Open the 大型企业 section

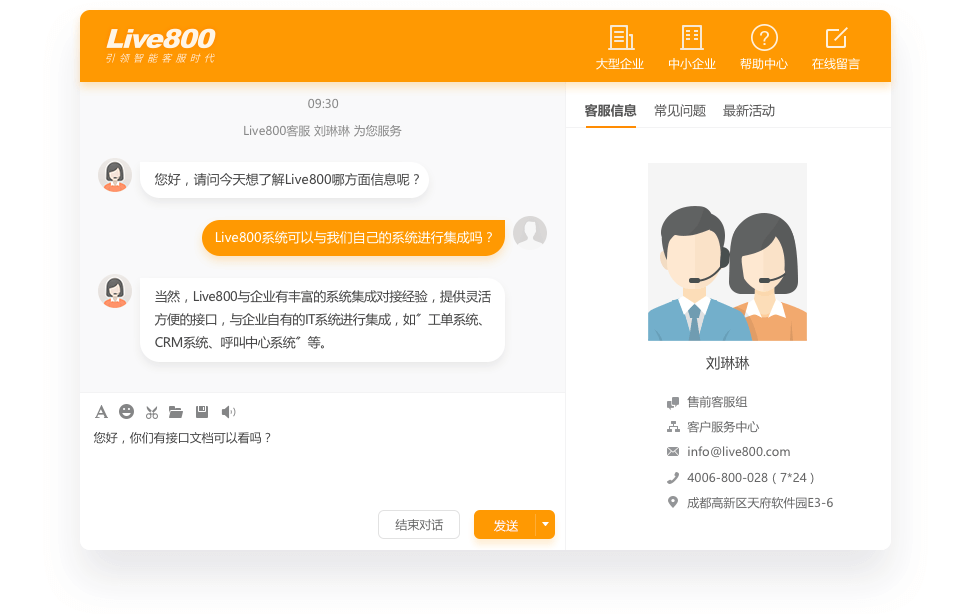pos(622,45)
